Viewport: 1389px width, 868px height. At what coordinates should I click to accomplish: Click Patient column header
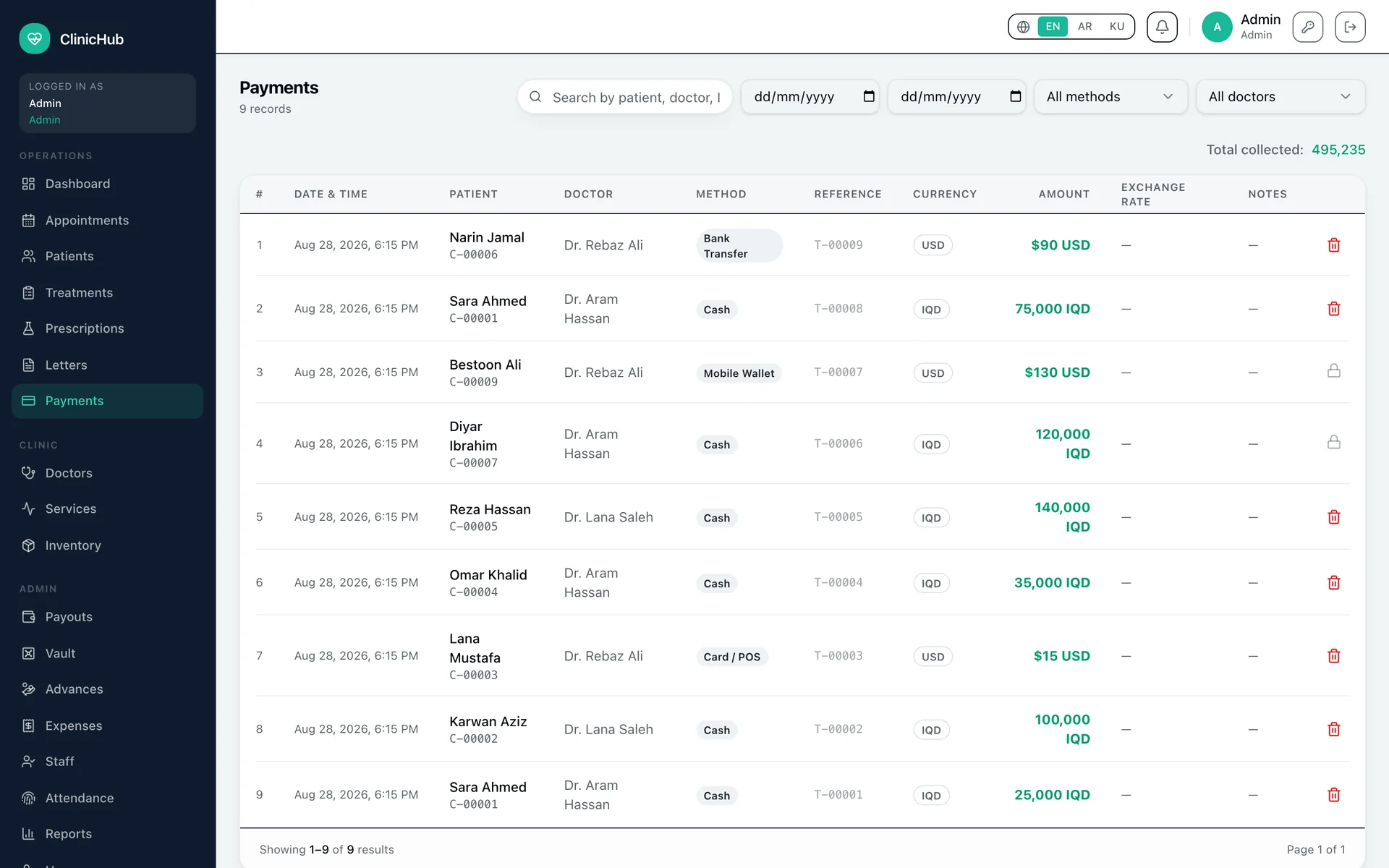point(473,194)
